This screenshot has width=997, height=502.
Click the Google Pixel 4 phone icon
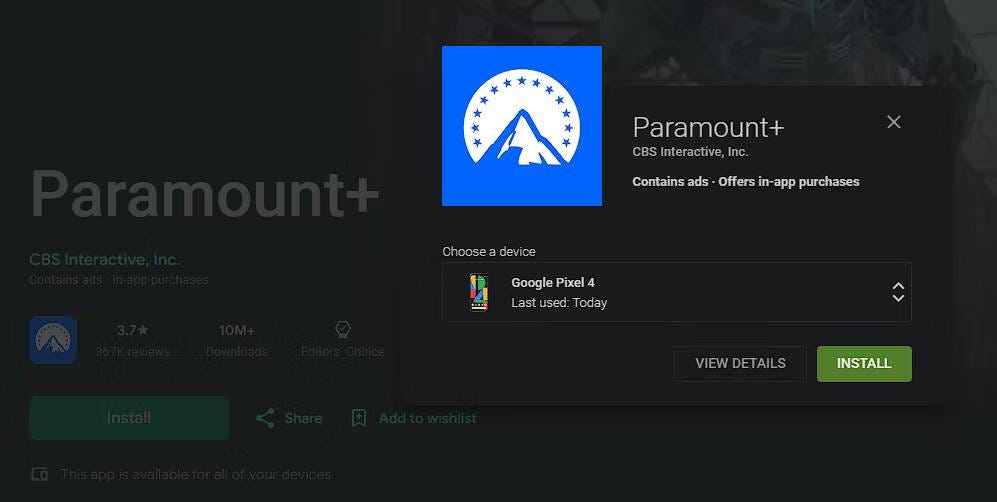coord(479,292)
